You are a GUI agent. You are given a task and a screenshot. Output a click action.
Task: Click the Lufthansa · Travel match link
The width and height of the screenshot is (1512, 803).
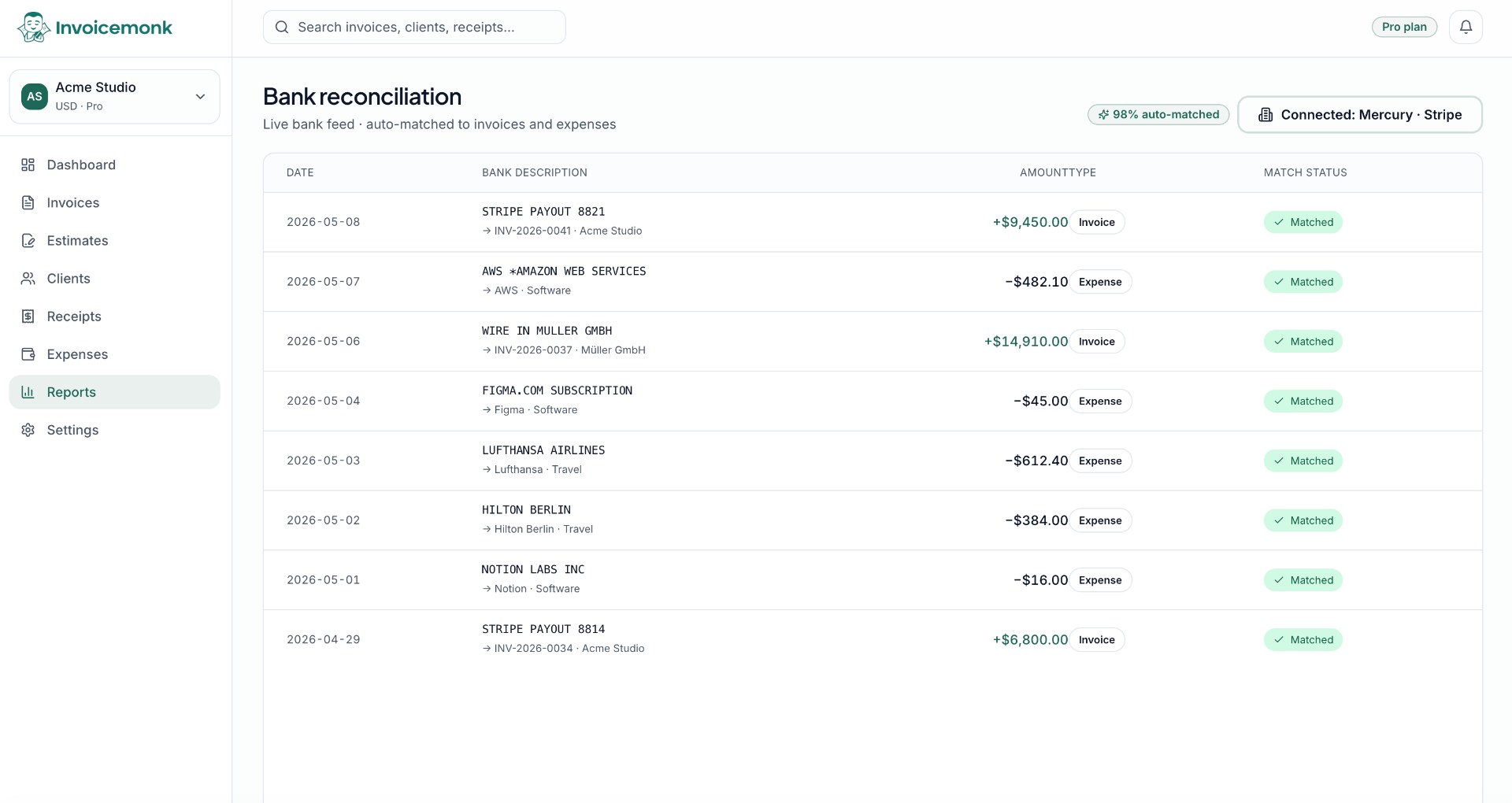coord(532,469)
